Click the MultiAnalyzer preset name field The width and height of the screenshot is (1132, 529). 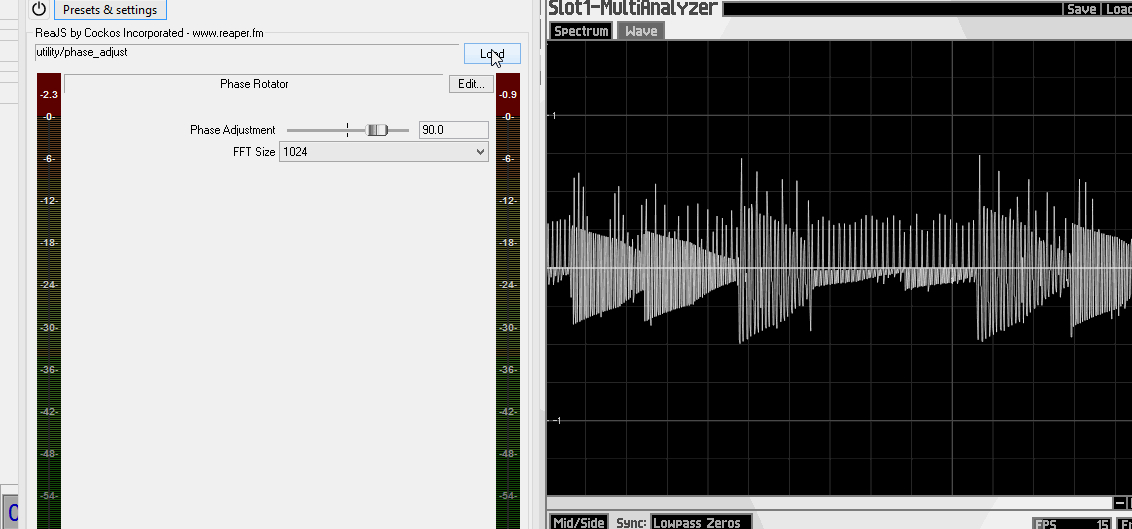coord(892,9)
